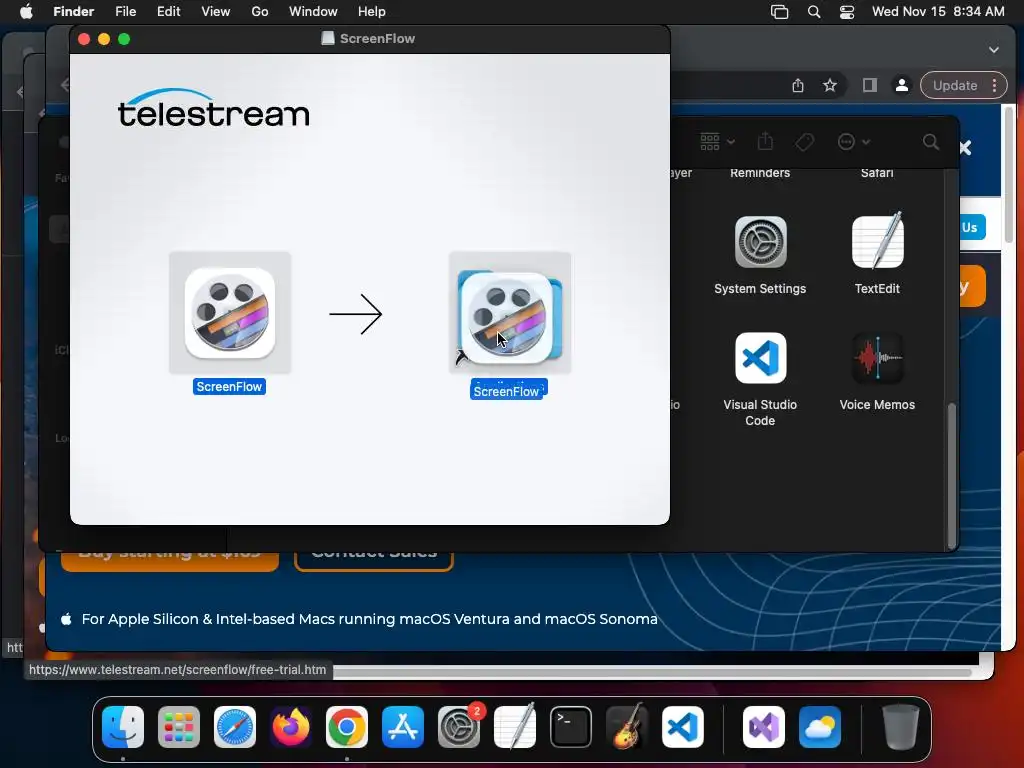
Task: Open the Go menu
Action: click(260, 12)
